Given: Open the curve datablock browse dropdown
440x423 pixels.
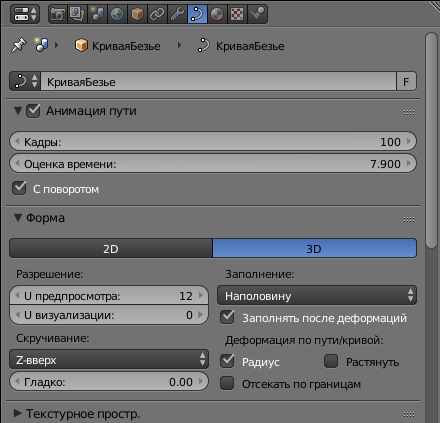Looking at the screenshot, I should [x=25, y=81].
